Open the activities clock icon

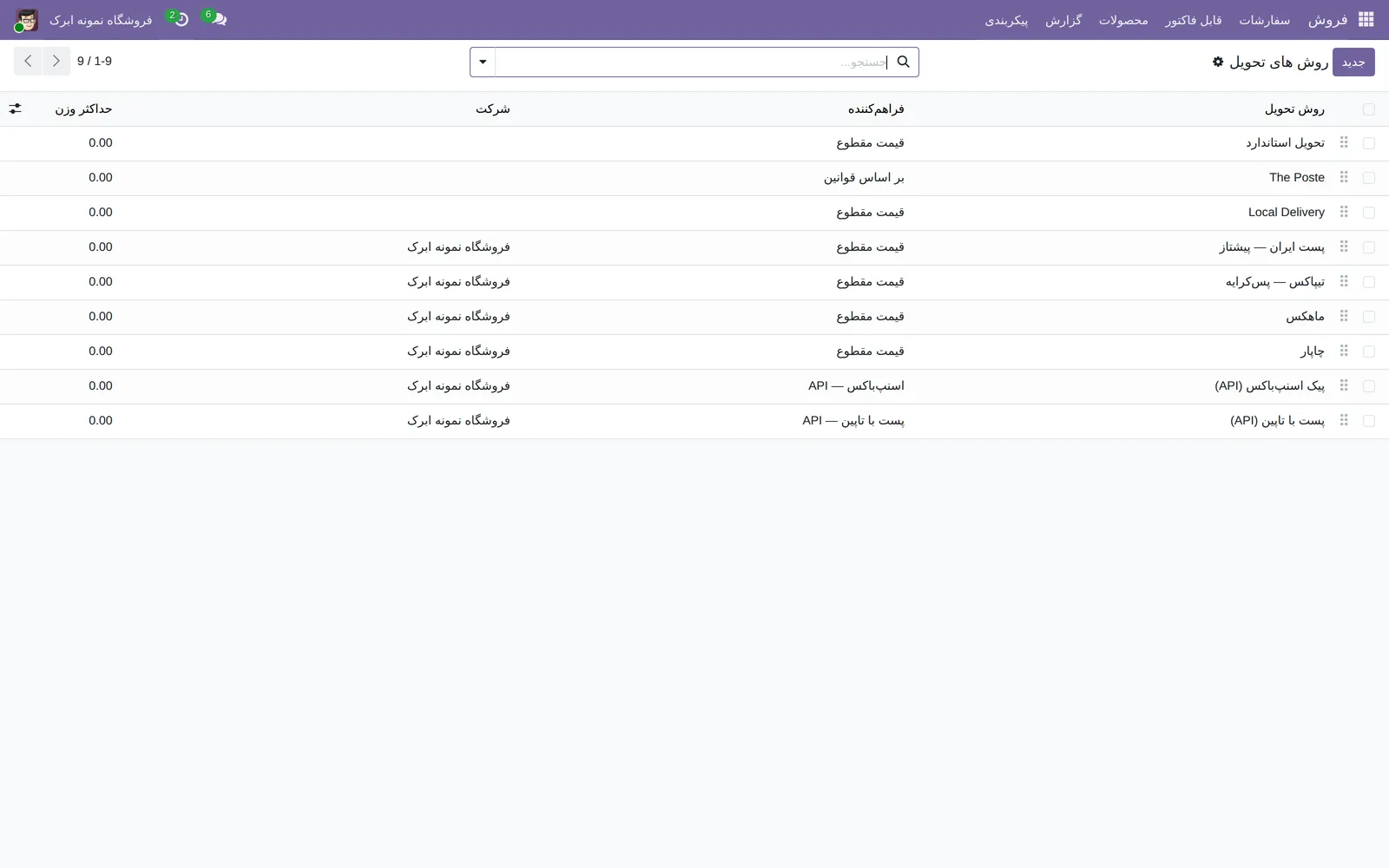coord(181,19)
